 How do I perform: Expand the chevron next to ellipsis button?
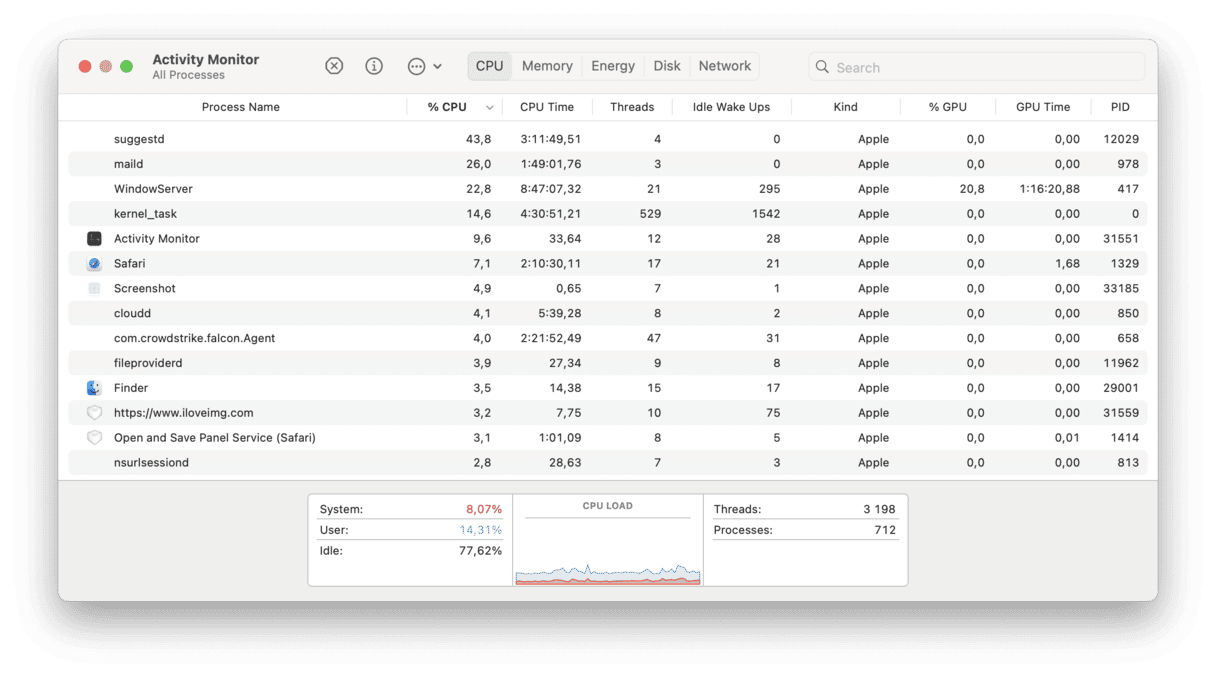[438, 67]
